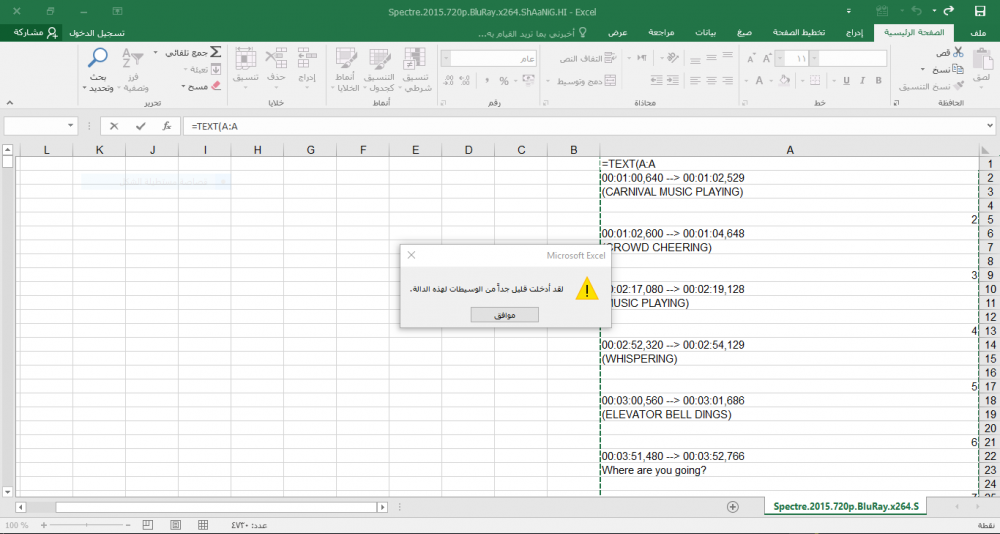Add a new sheet with the plus button
This screenshot has height=534, width=1000.
click(733, 507)
